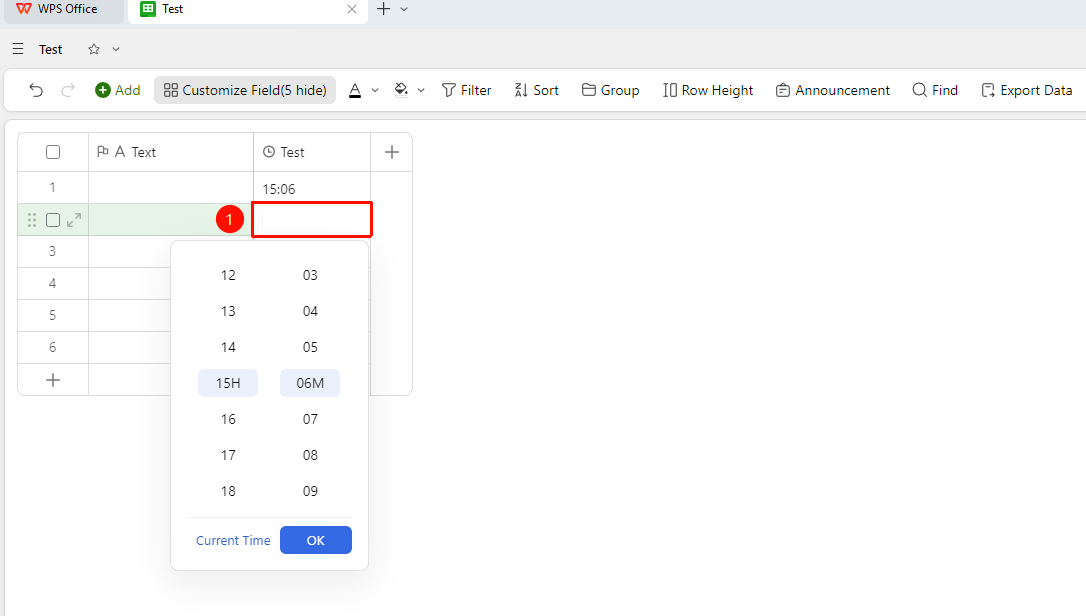
Task: Open the Group tool
Action: [610, 90]
